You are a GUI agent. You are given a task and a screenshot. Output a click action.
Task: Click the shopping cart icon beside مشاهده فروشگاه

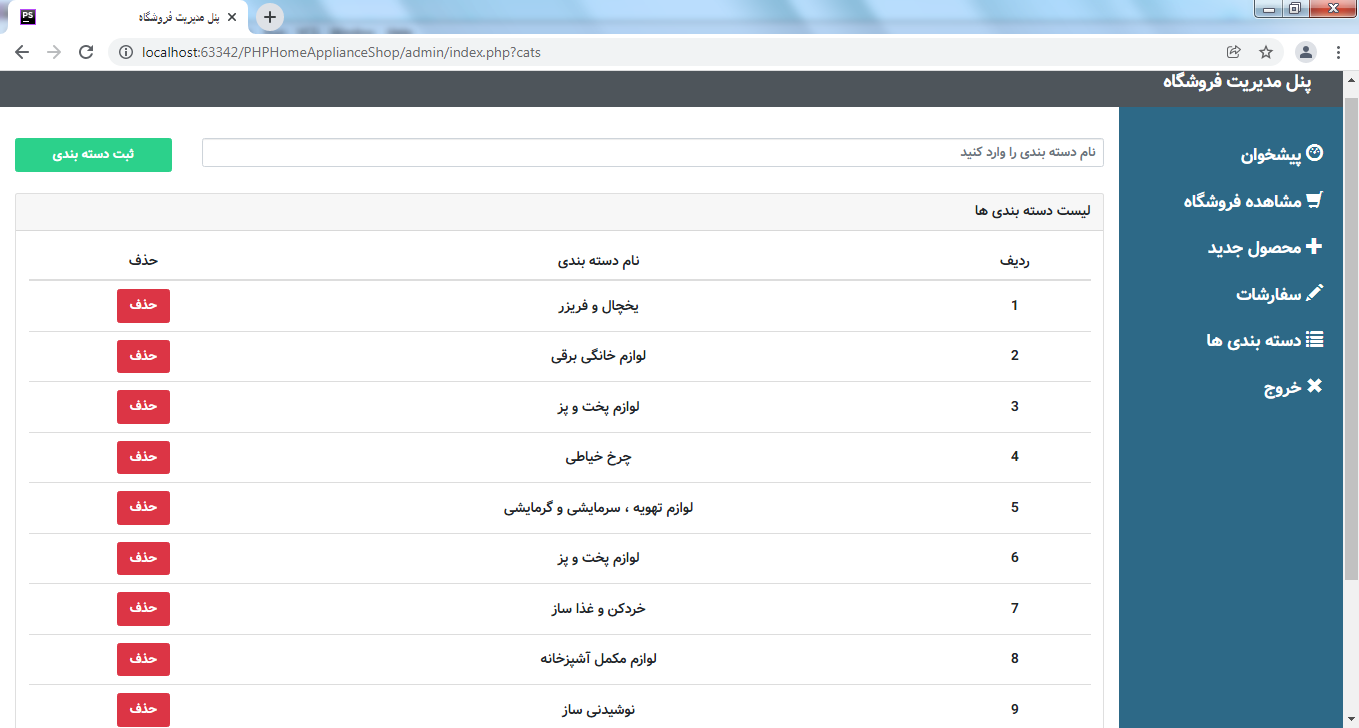tap(1314, 200)
